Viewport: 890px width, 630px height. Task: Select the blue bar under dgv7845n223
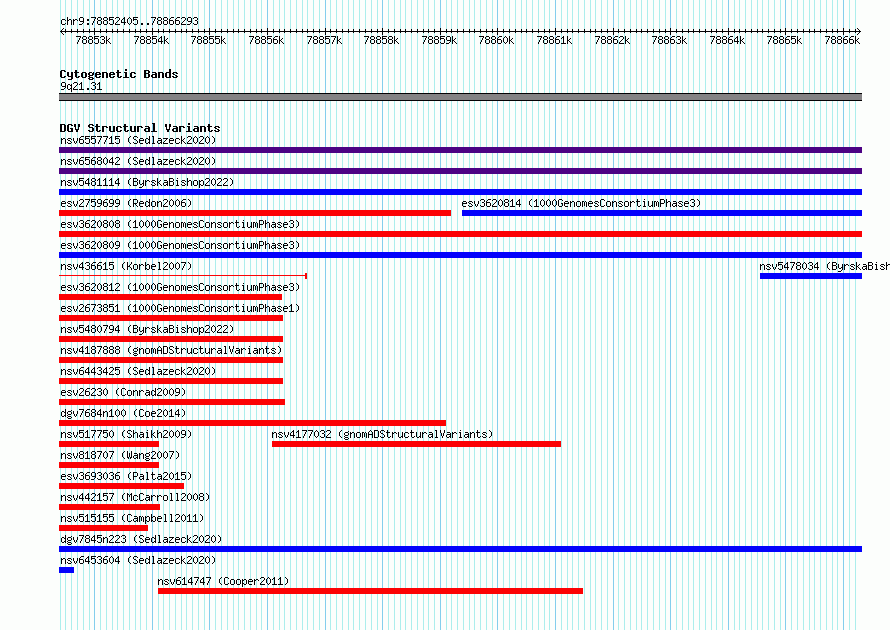point(460,549)
